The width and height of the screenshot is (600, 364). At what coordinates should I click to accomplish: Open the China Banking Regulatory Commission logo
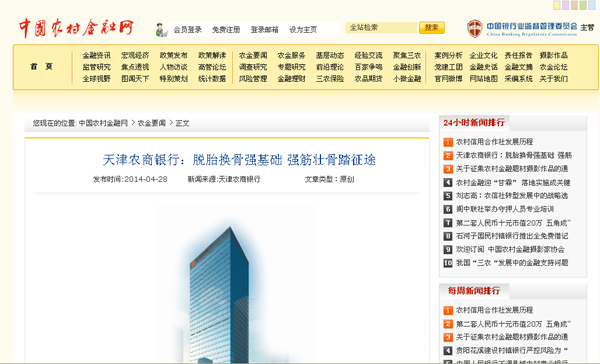tap(522, 29)
